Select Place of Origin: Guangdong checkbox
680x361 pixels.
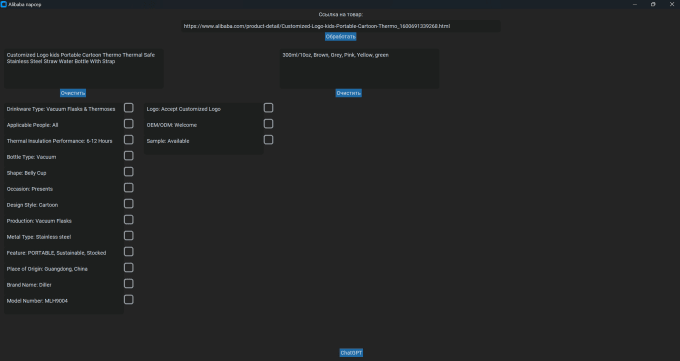coord(128,268)
